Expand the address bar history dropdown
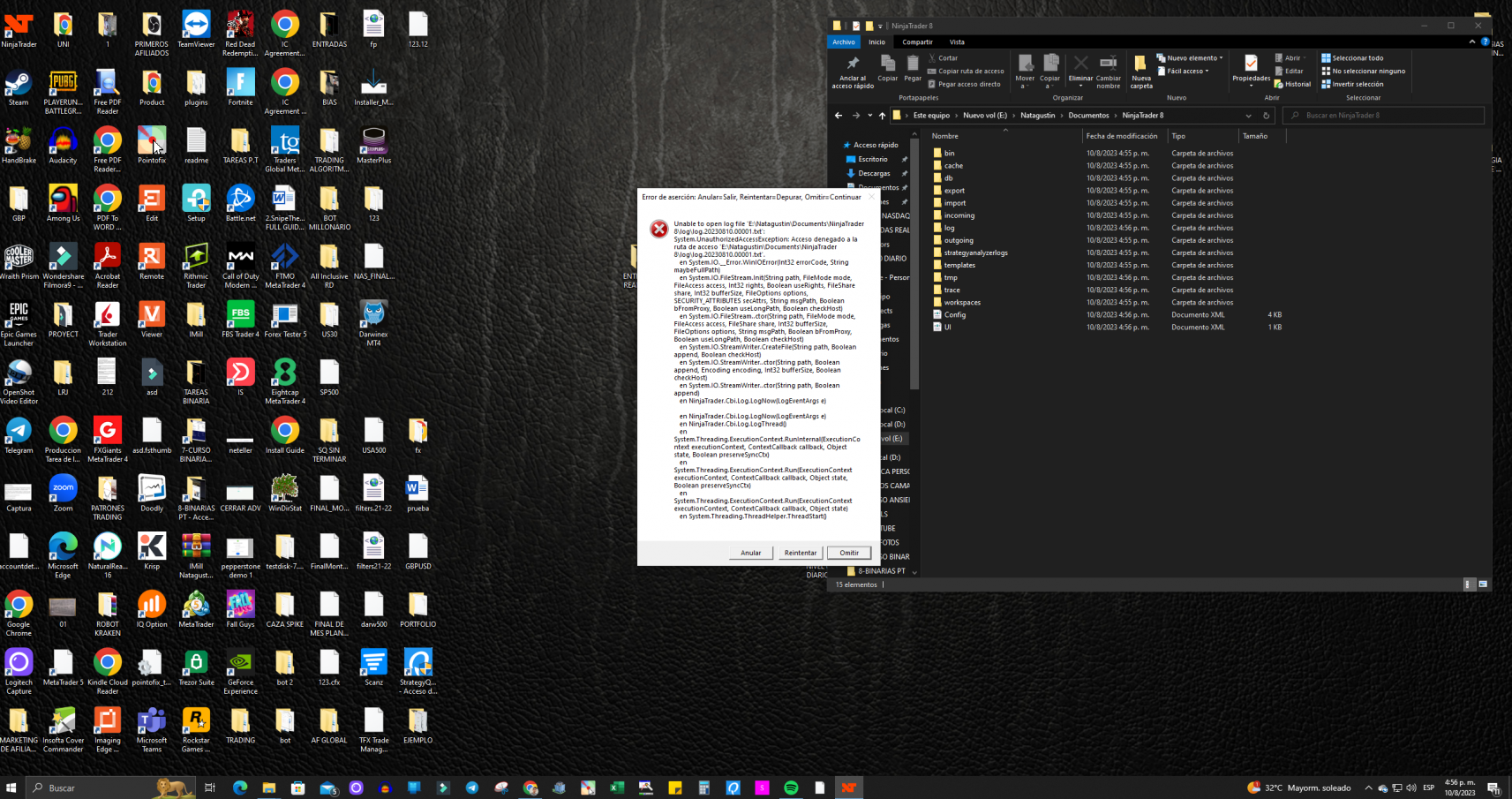 pos(1248,116)
